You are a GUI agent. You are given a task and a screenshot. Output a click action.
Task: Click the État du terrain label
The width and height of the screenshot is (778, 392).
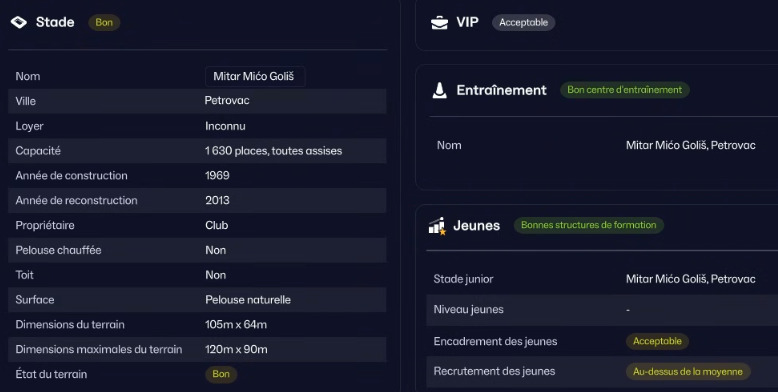point(51,374)
